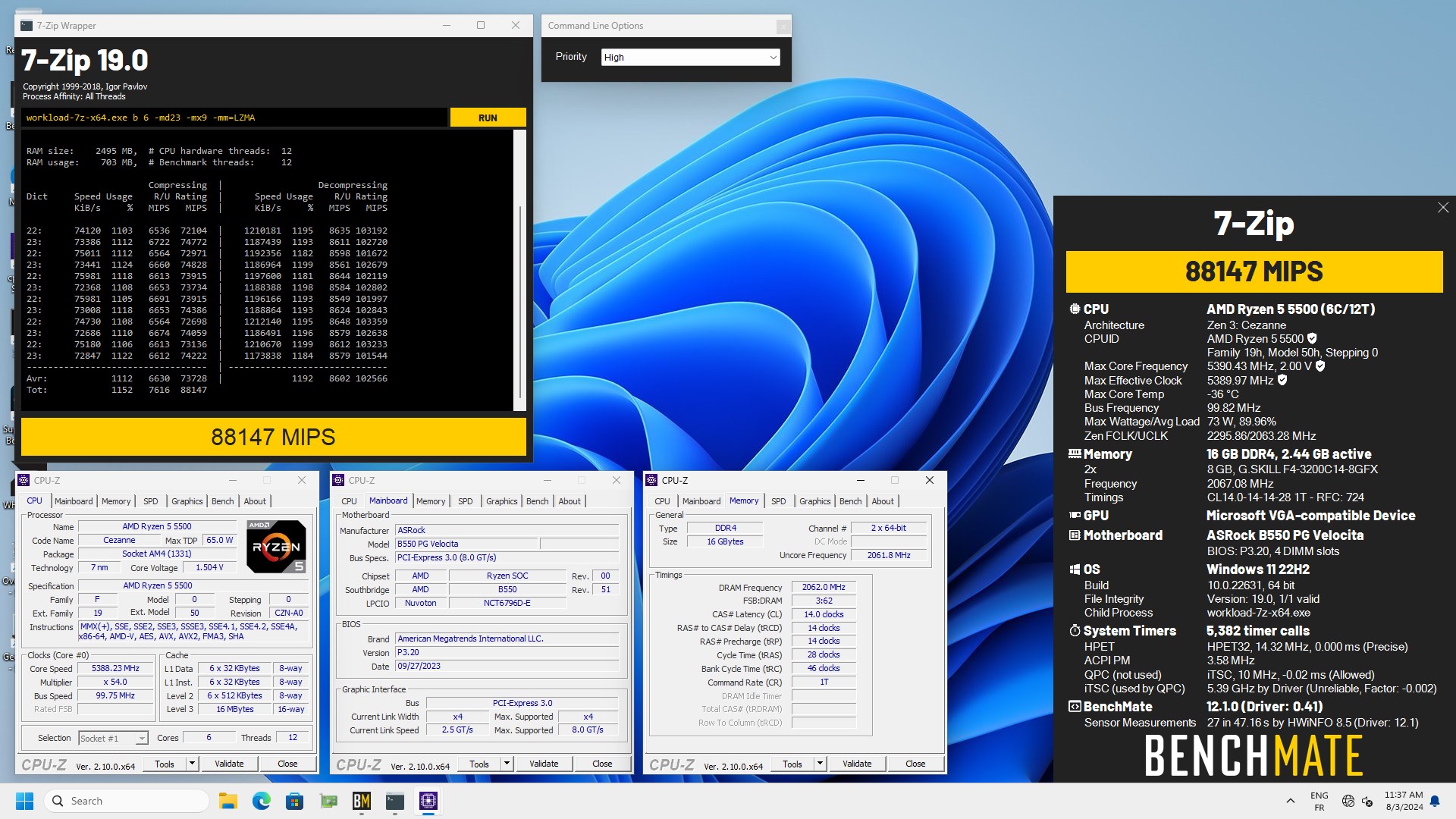Viewport: 1456px width, 819px height.
Task: Click ENG FR language indicator in the tray
Action: point(1319,801)
